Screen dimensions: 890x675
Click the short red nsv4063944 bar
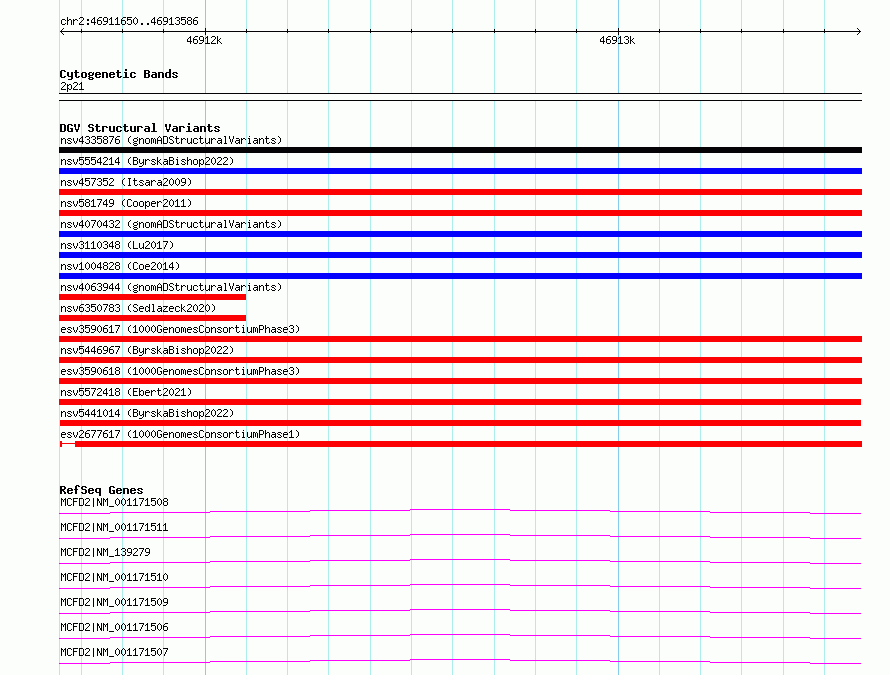[x=153, y=297]
